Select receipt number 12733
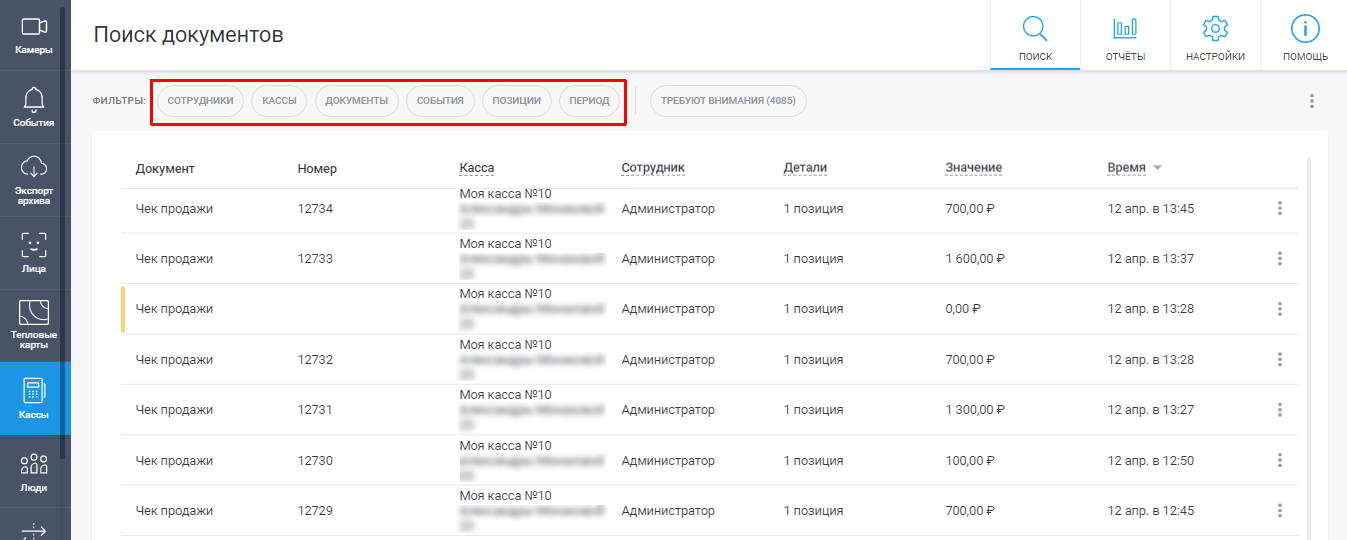This screenshot has width=1347, height=540. click(x=315, y=259)
